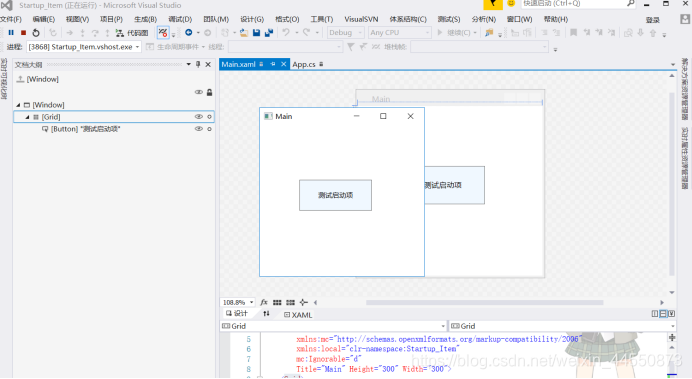This screenshot has width=692, height=379.
Task: Pause the debugging session
Action: coord(11,33)
